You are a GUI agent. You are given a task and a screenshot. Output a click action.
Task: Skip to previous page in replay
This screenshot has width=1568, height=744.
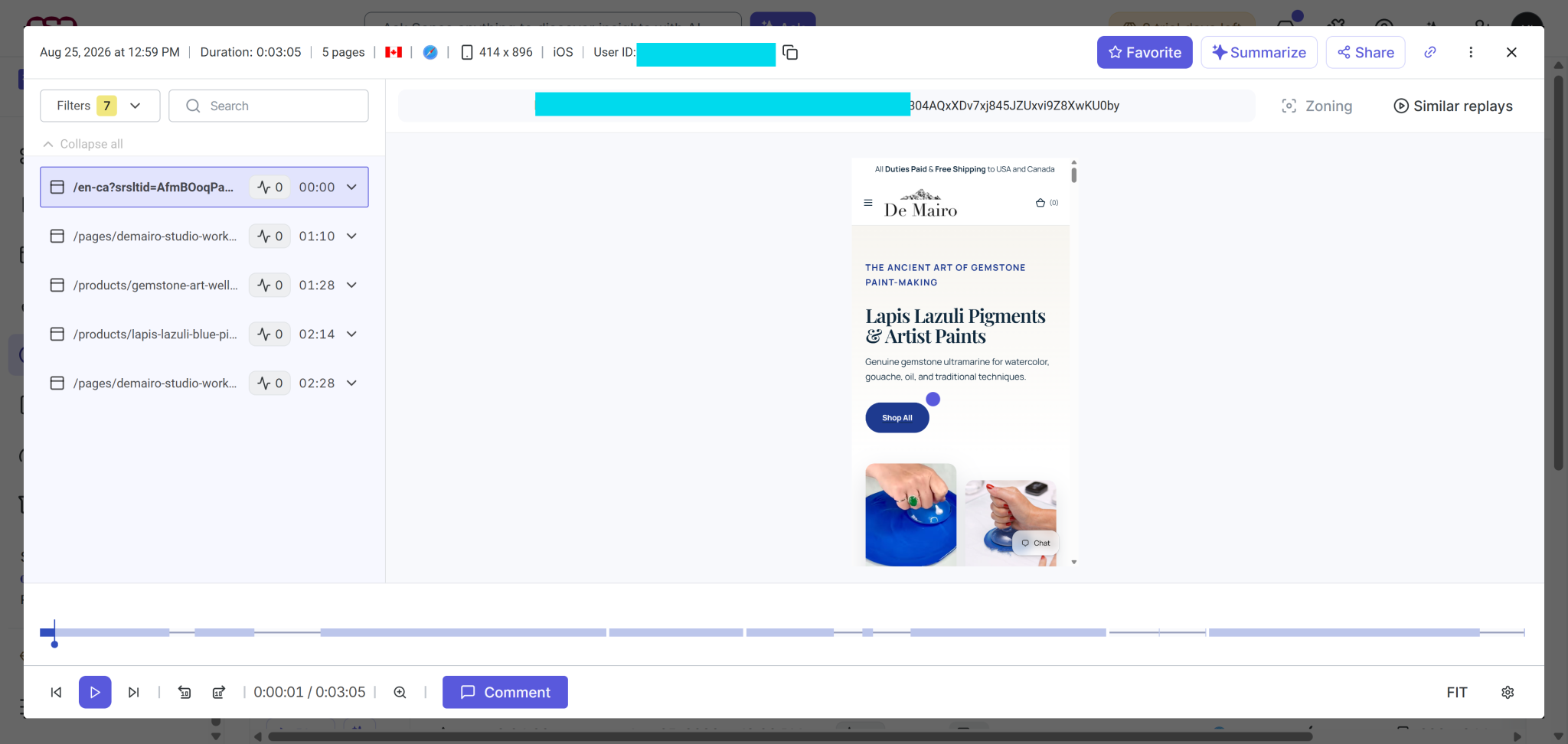(56, 692)
